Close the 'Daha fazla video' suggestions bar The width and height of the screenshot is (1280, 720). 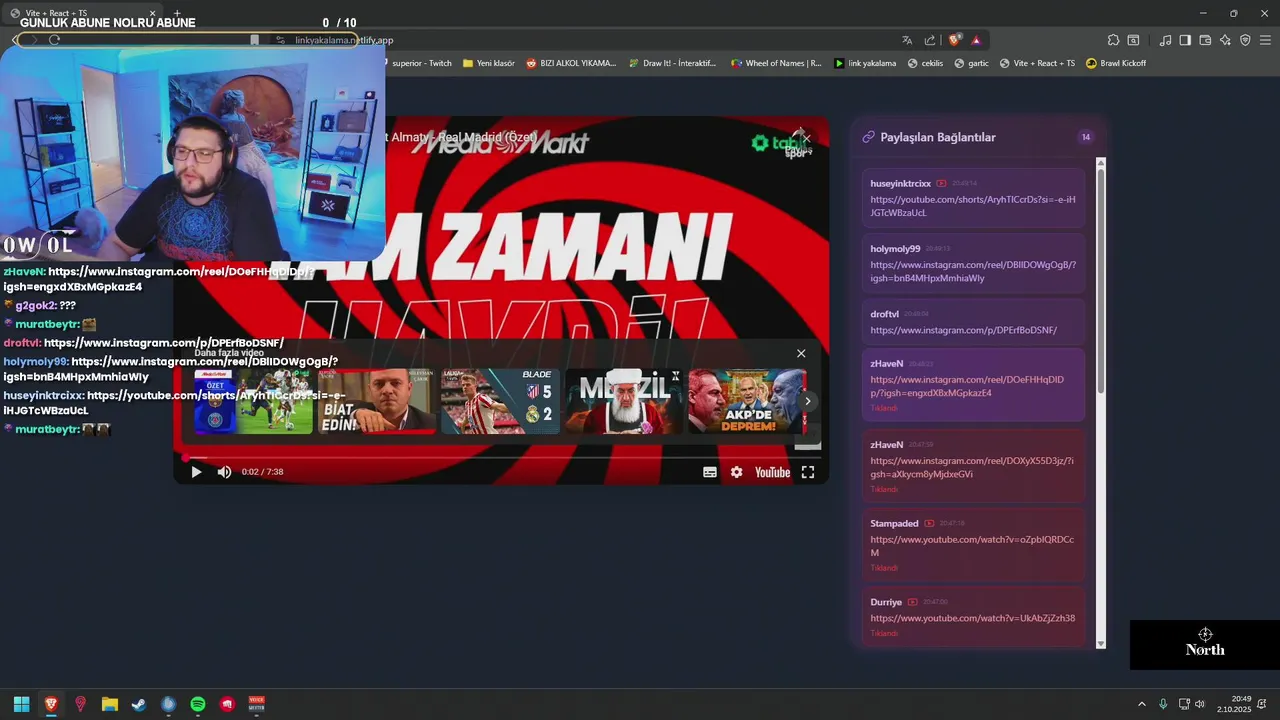pos(801,353)
